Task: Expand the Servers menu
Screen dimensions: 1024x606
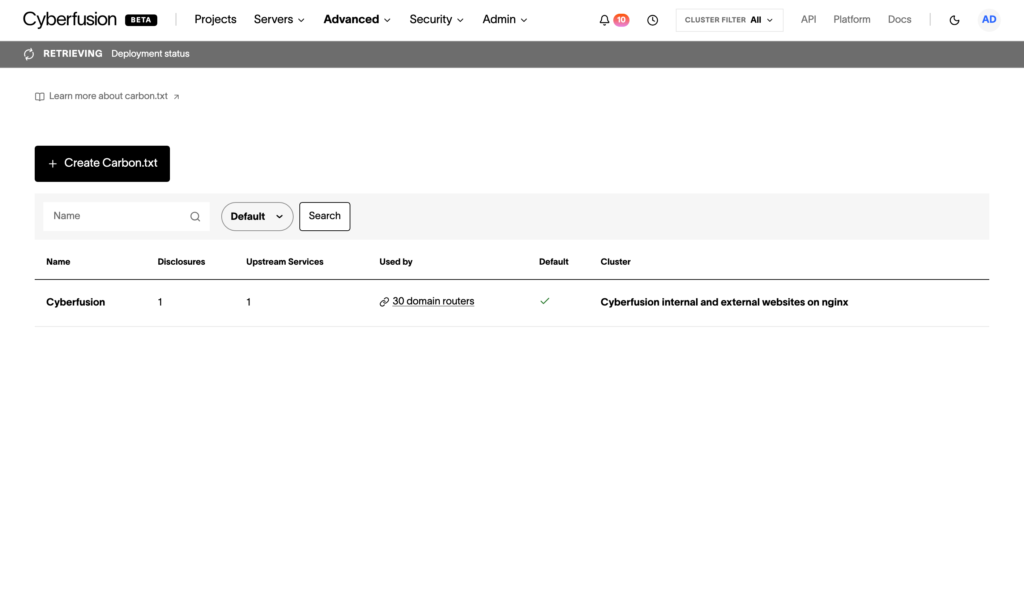Action: [279, 20]
